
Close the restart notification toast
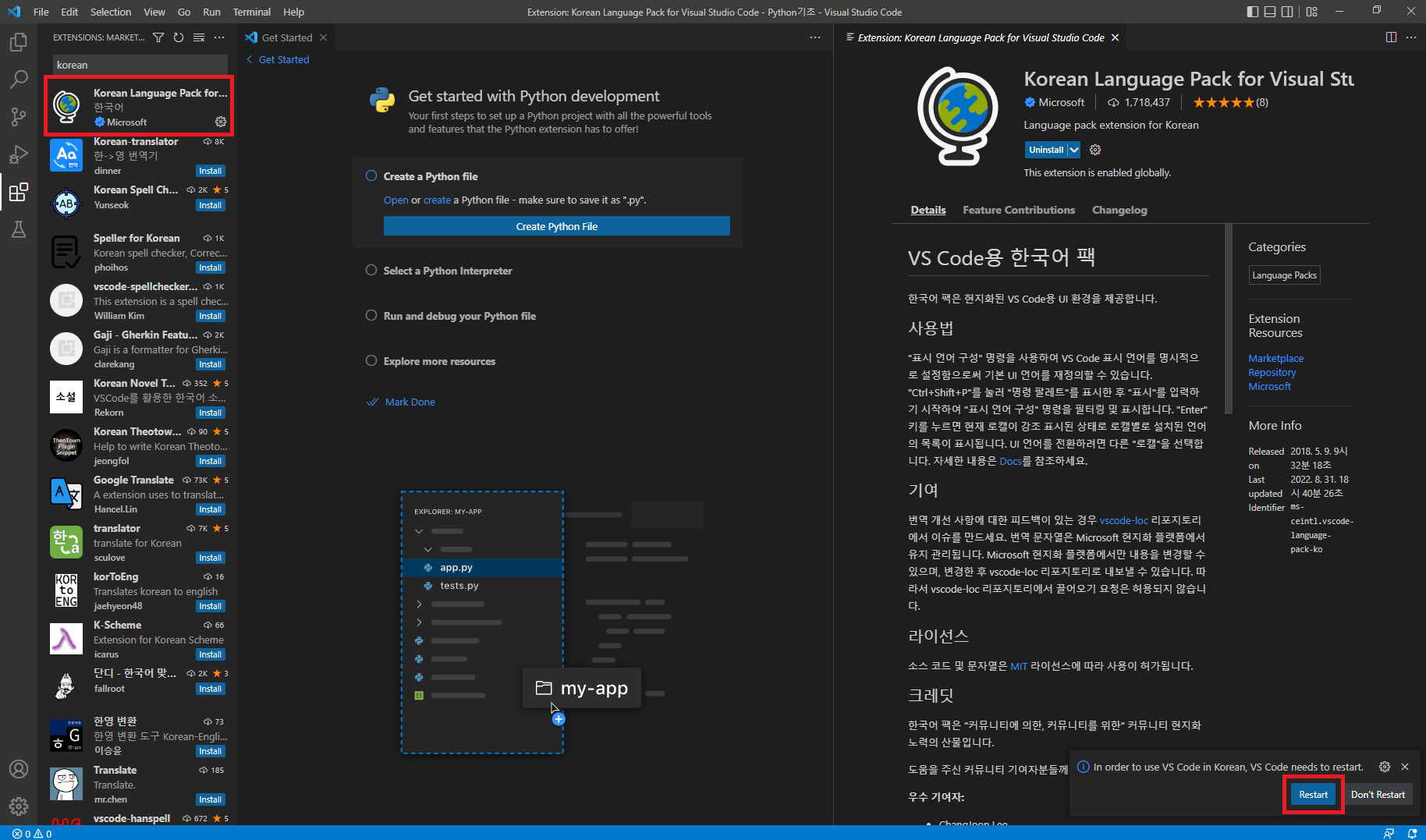coord(1405,767)
